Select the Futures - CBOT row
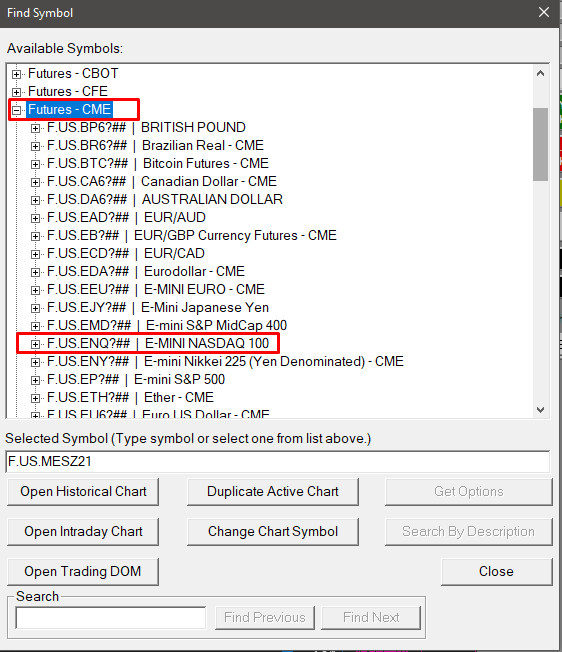 (73, 74)
